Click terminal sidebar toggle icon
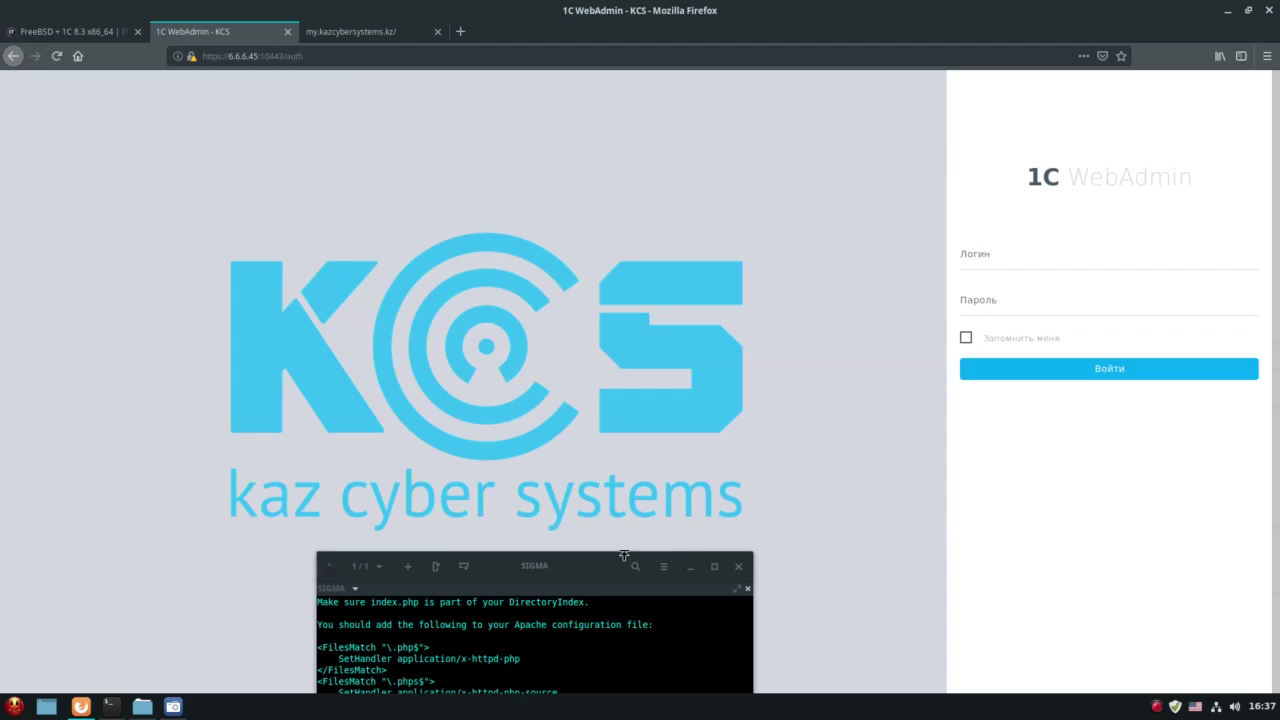 point(331,566)
